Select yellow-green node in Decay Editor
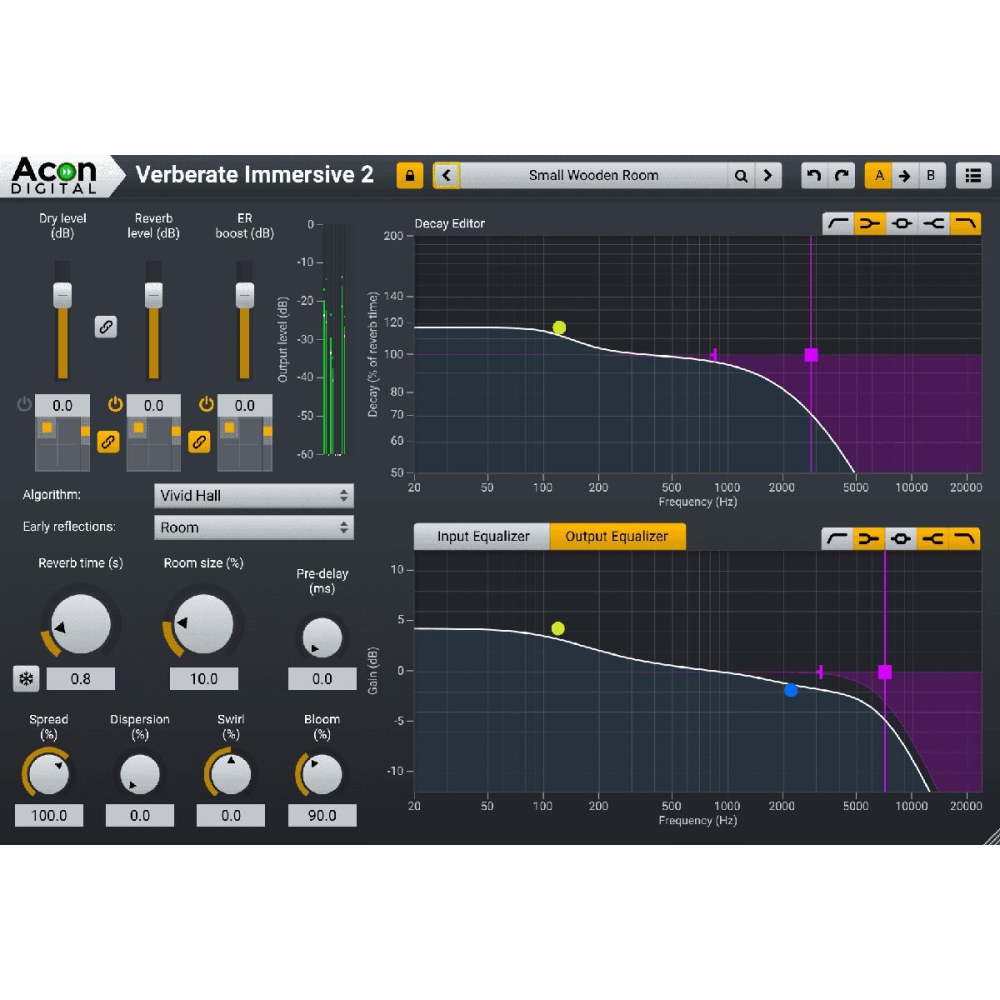The image size is (1000, 1000). [x=559, y=328]
